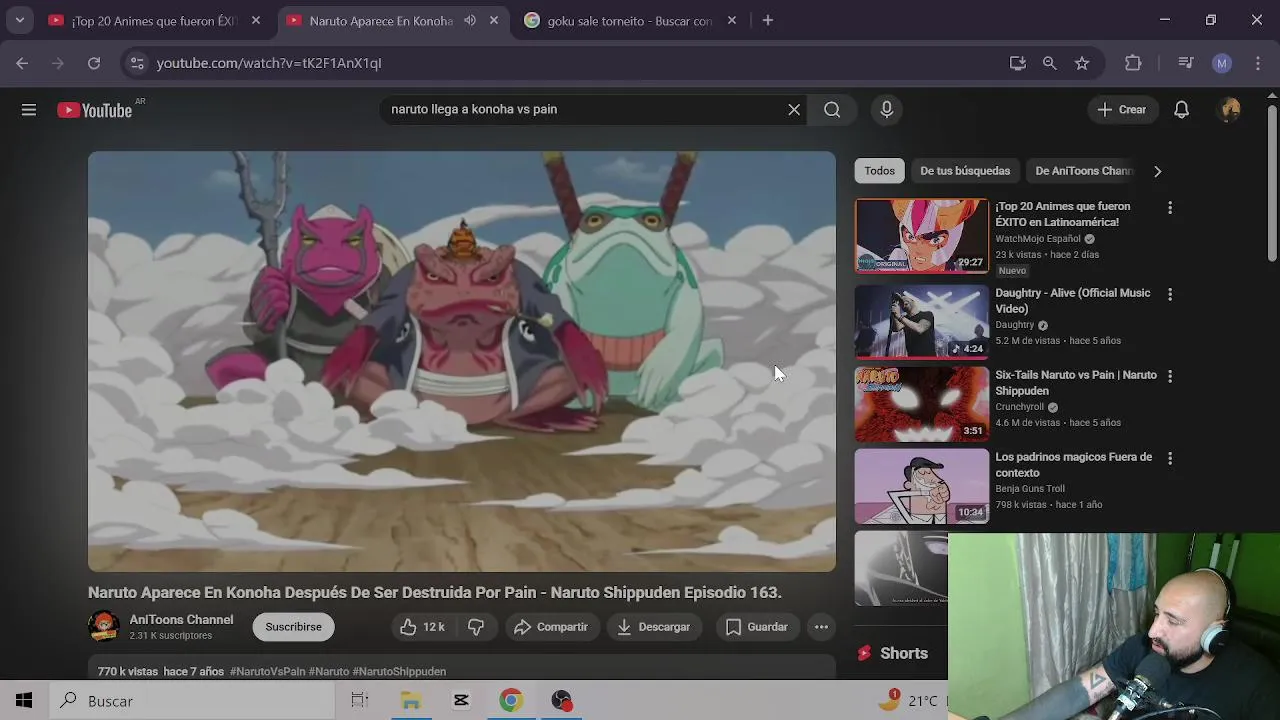Open options menu for Top 20 Animes video
Viewport: 1280px width, 720px height.
point(1170,208)
